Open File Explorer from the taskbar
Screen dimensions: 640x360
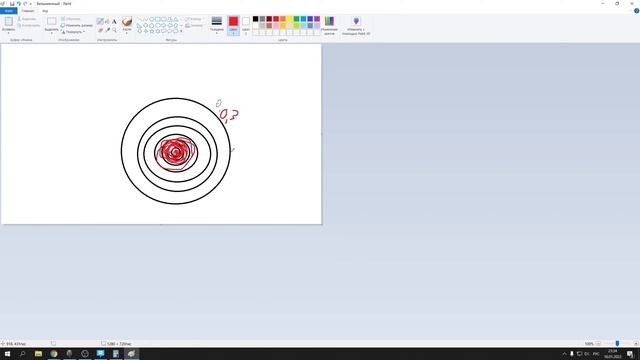coord(38,354)
